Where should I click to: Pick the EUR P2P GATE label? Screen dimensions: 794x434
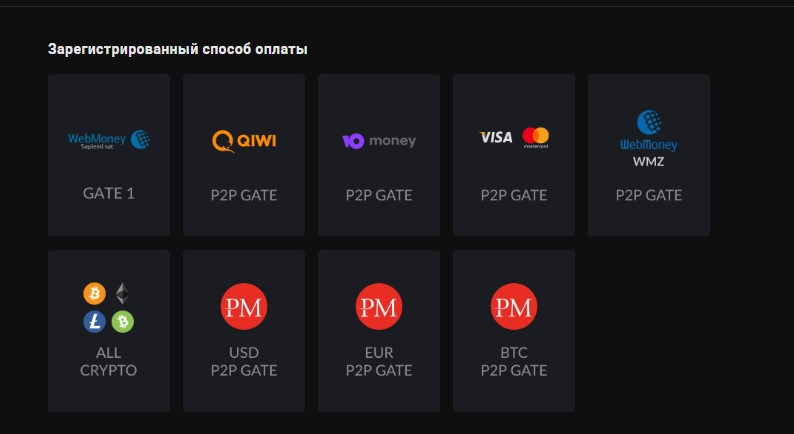[x=379, y=362]
